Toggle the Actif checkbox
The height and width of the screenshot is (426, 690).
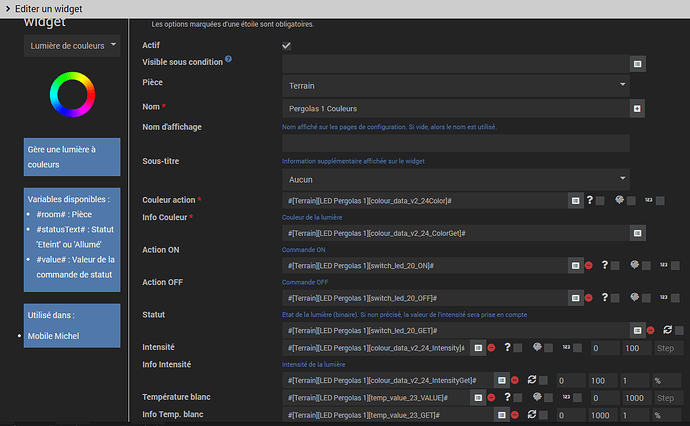(x=287, y=46)
